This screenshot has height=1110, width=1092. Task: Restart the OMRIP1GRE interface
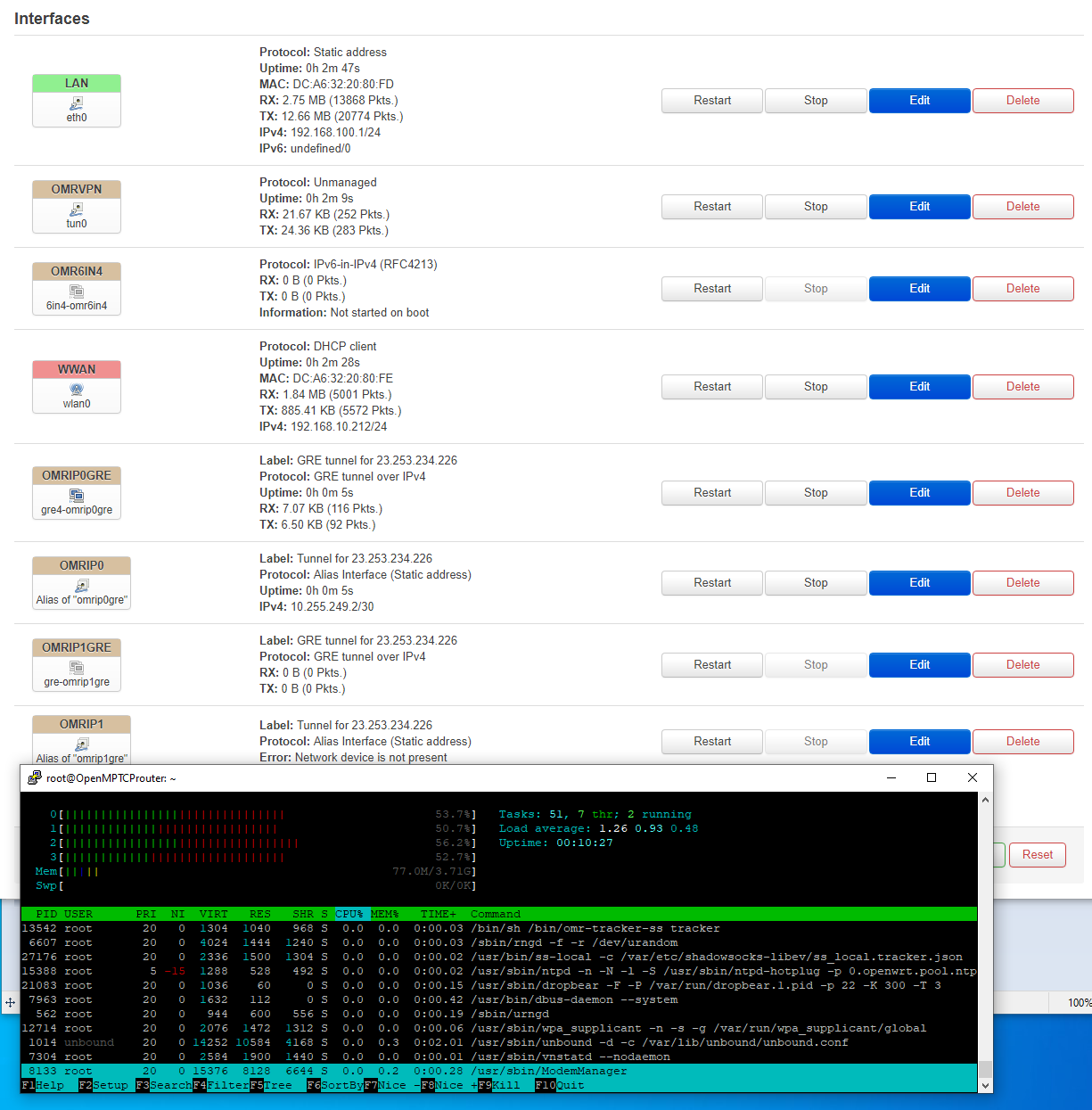(712, 665)
